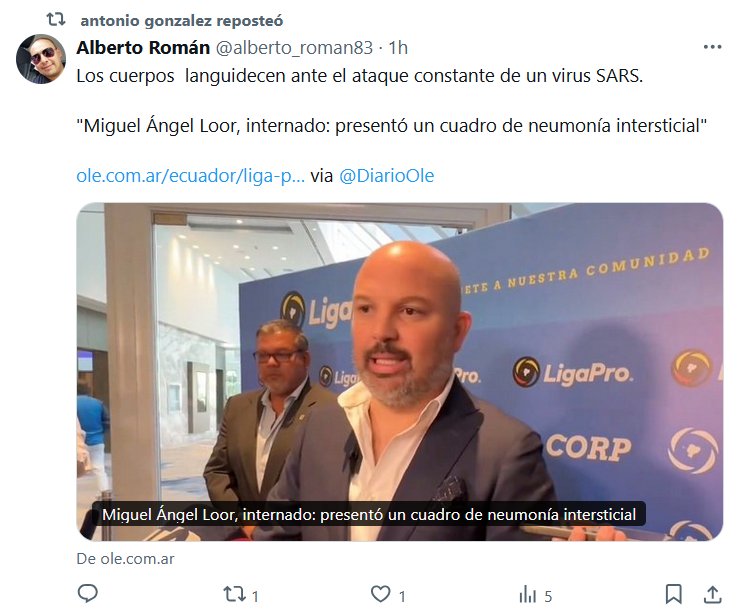Click the tweet sentence about virus SARS
Screen dimensions: 744x614
point(360,76)
